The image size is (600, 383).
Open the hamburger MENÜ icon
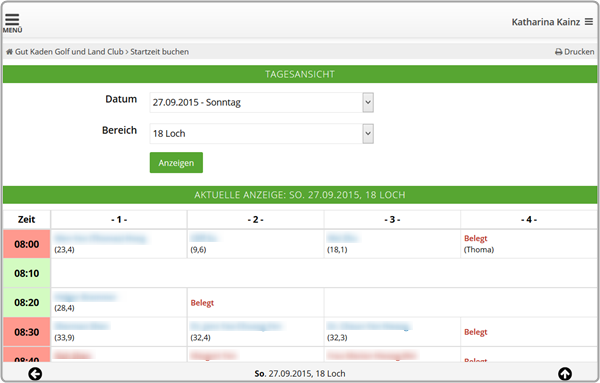(12, 23)
